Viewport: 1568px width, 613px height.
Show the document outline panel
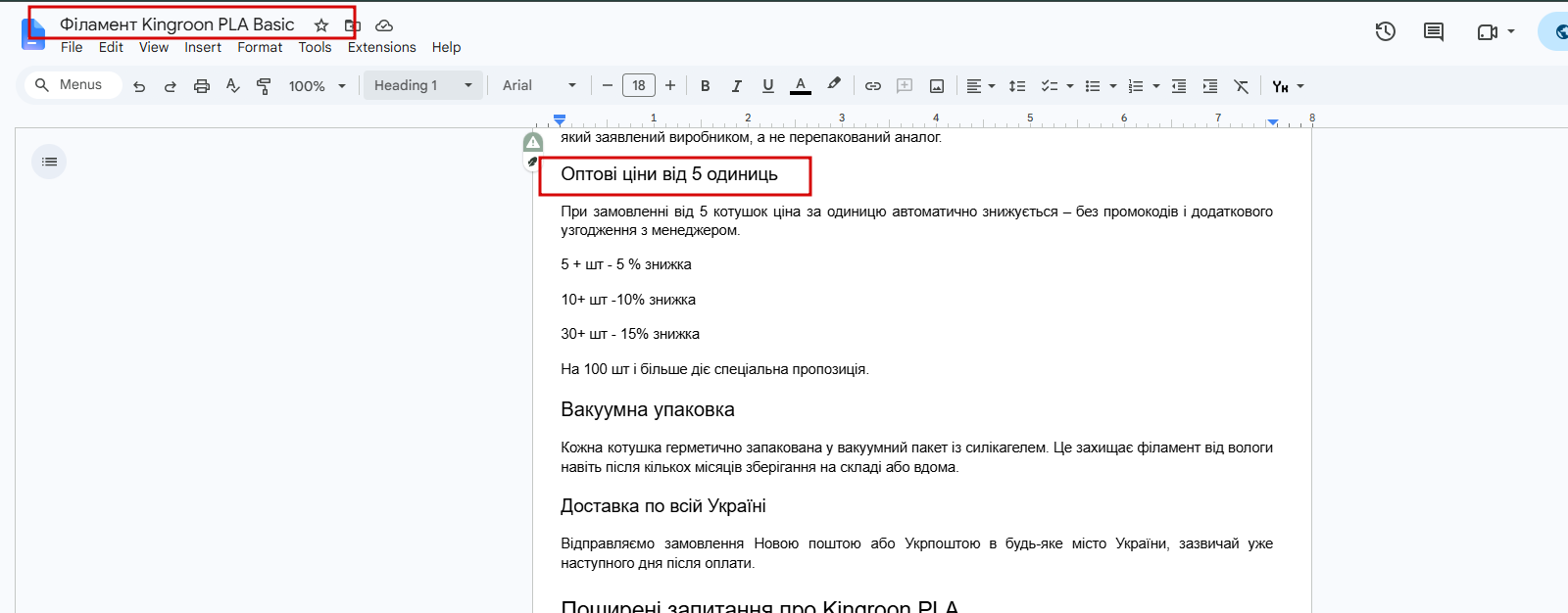[x=49, y=162]
